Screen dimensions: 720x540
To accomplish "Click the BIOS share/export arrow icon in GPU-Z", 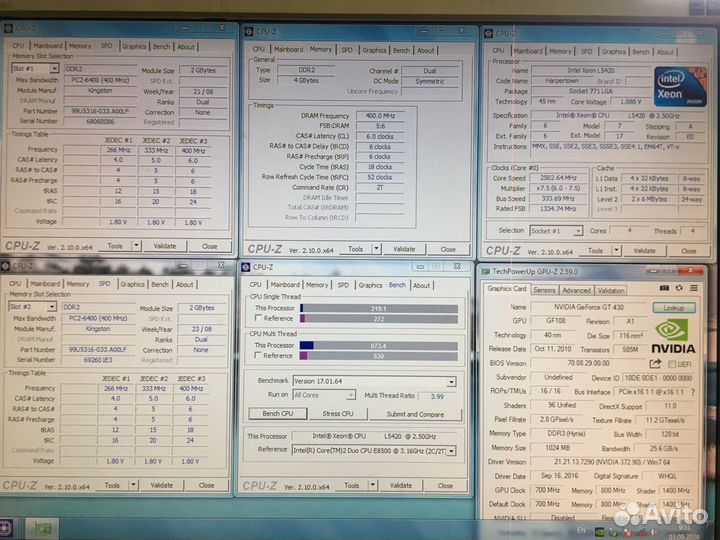I will point(655,364).
